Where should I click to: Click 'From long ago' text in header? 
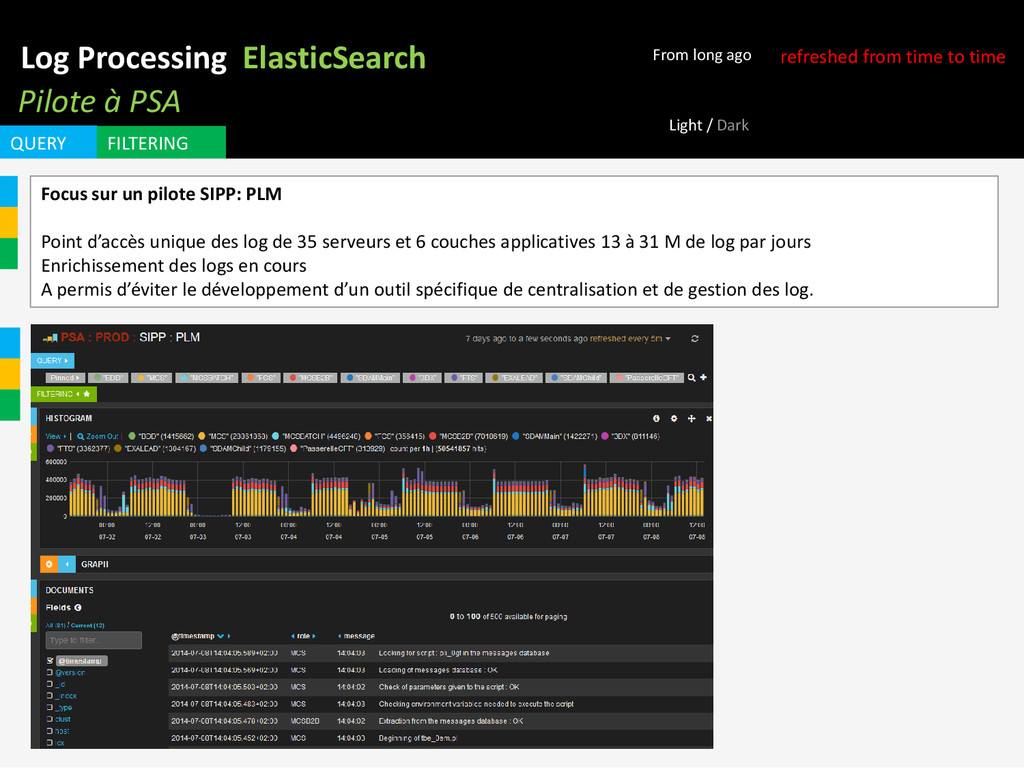point(702,56)
